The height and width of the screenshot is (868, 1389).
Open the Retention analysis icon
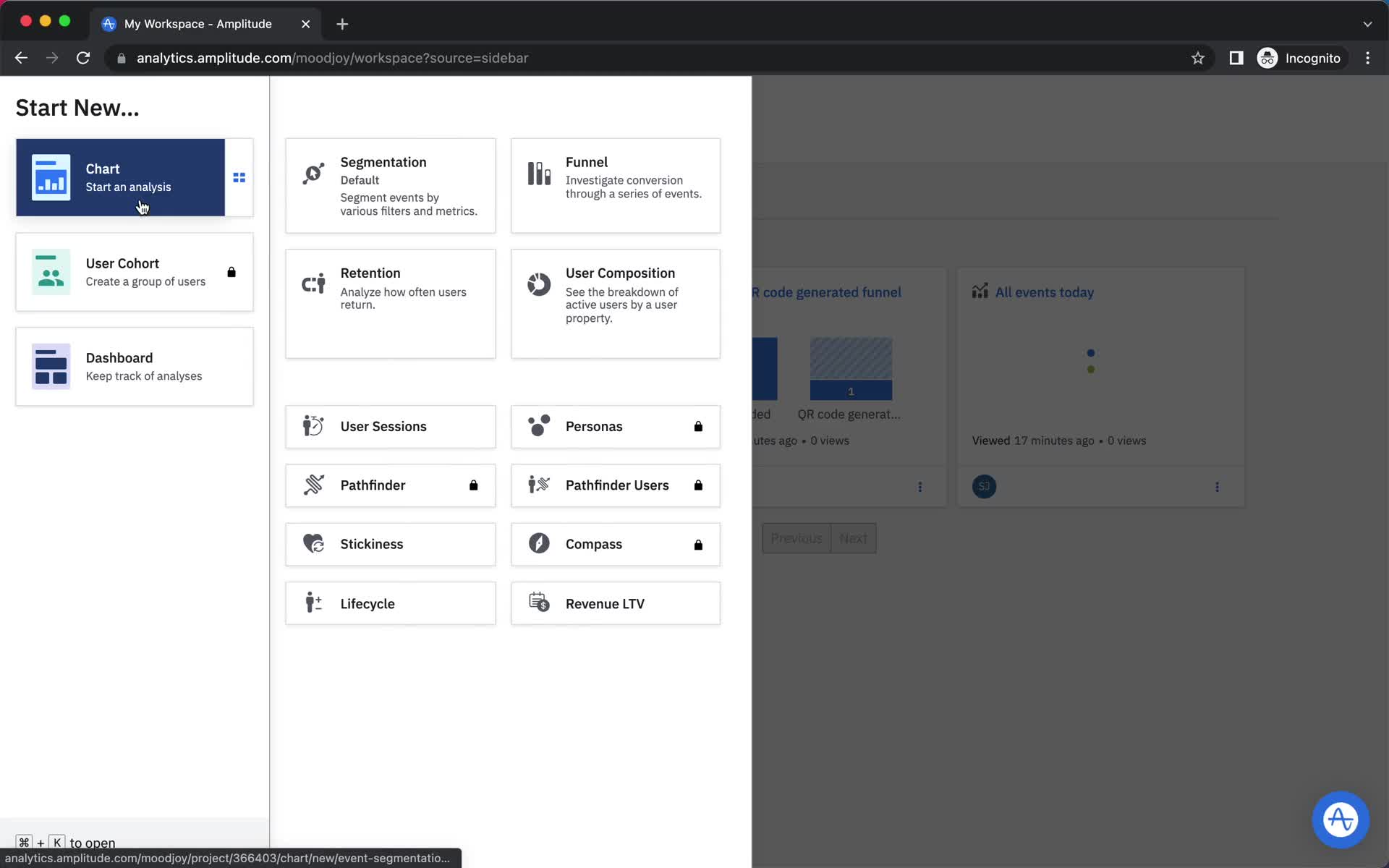[x=313, y=284]
